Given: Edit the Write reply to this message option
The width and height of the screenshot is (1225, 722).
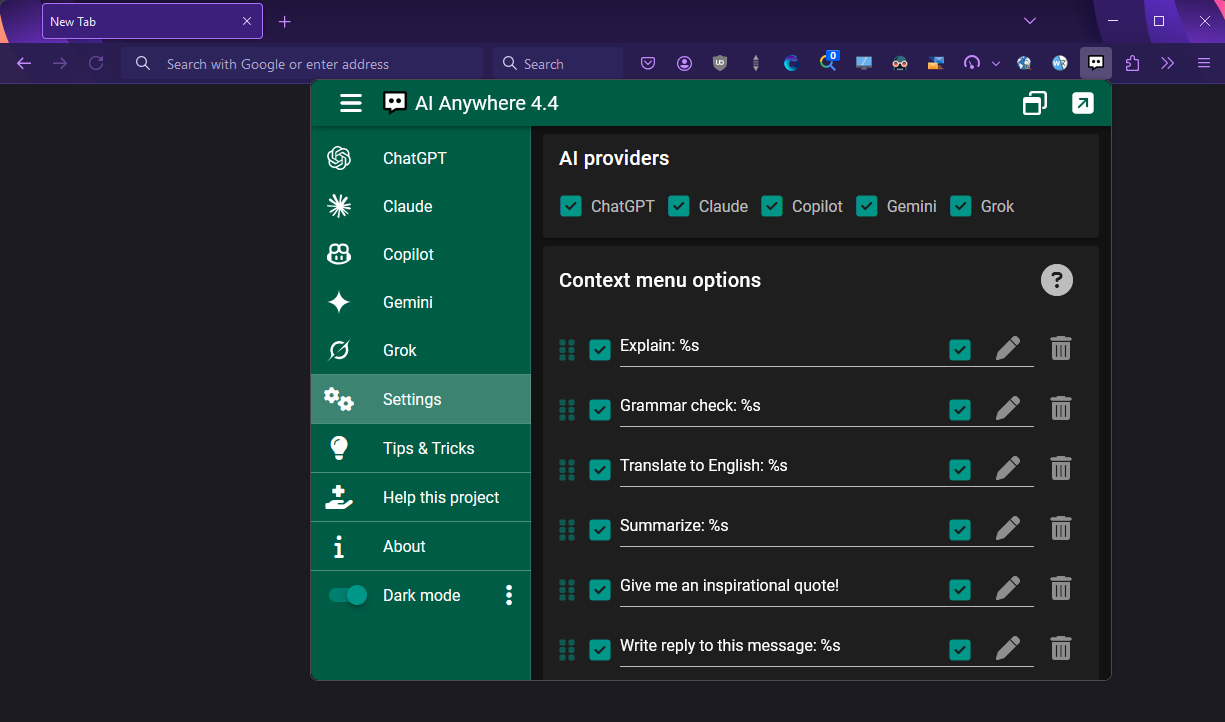Looking at the screenshot, I should pos(1008,648).
